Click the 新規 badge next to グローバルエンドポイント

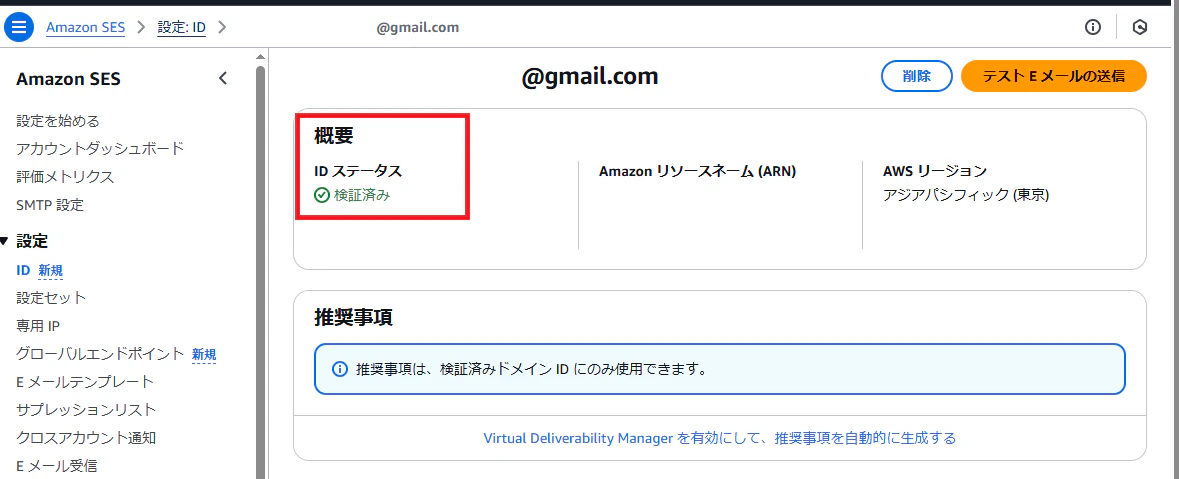pos(204,354)
